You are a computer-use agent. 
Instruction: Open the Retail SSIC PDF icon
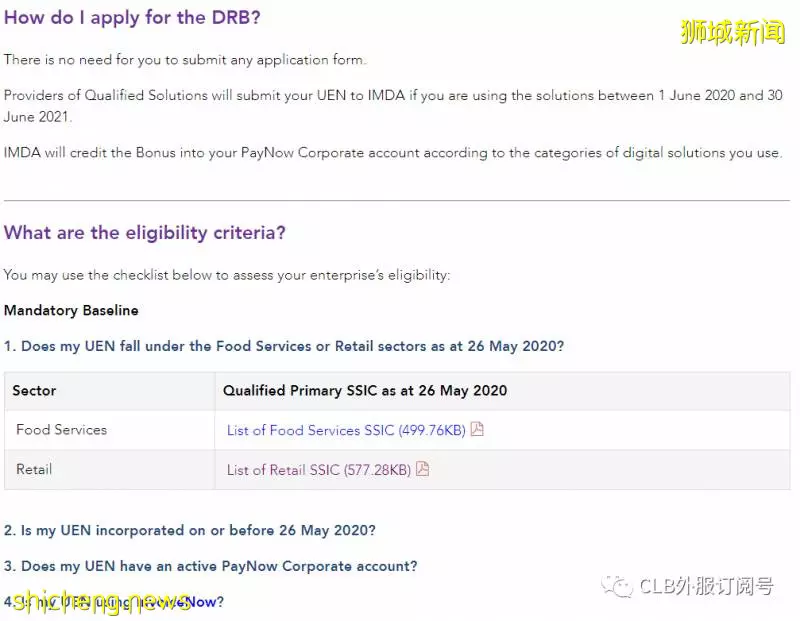click(x=422, y=468)
